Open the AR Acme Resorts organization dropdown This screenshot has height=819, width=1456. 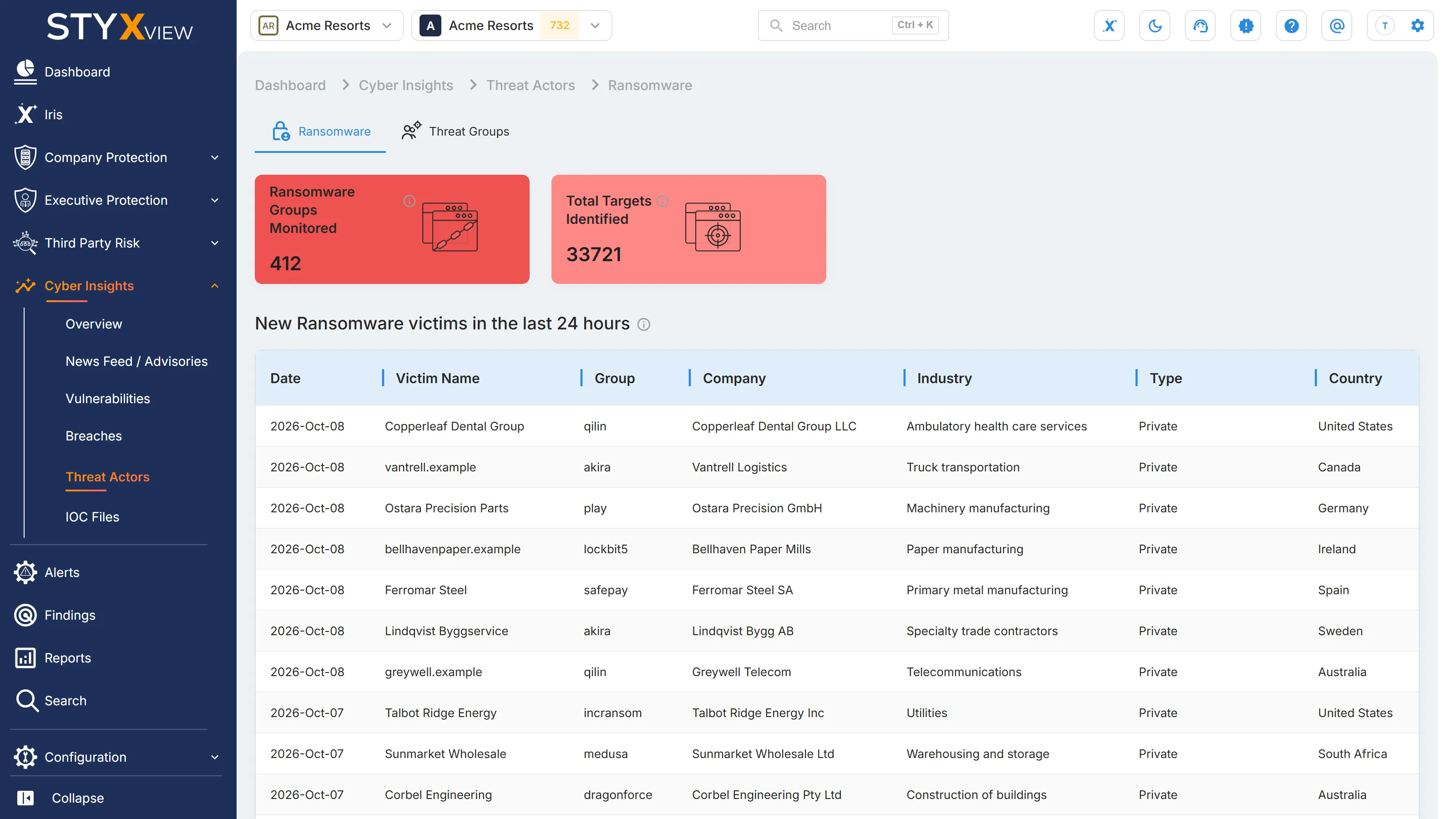click(327, 25)
